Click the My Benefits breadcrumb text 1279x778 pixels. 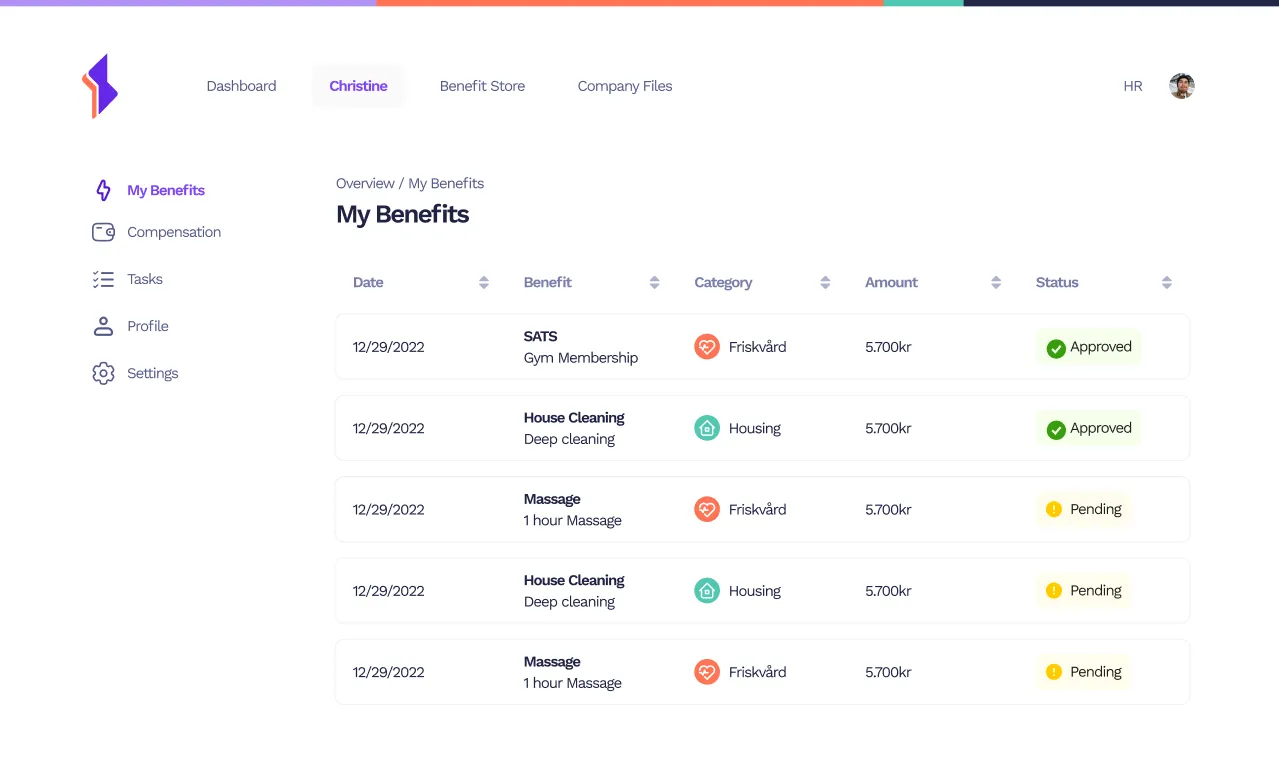coord(446,183)
